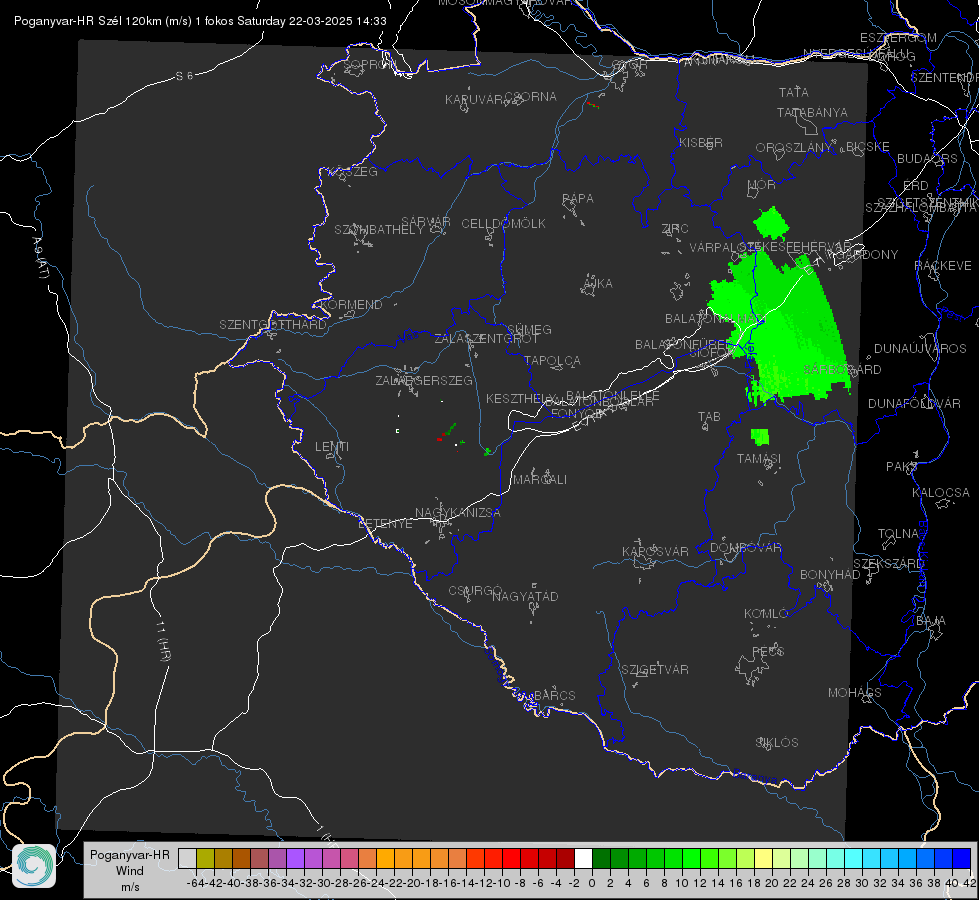The height and width of the screenshot is (900, 979).
Task: Click the SÜMEG city label
Action: 529,329
